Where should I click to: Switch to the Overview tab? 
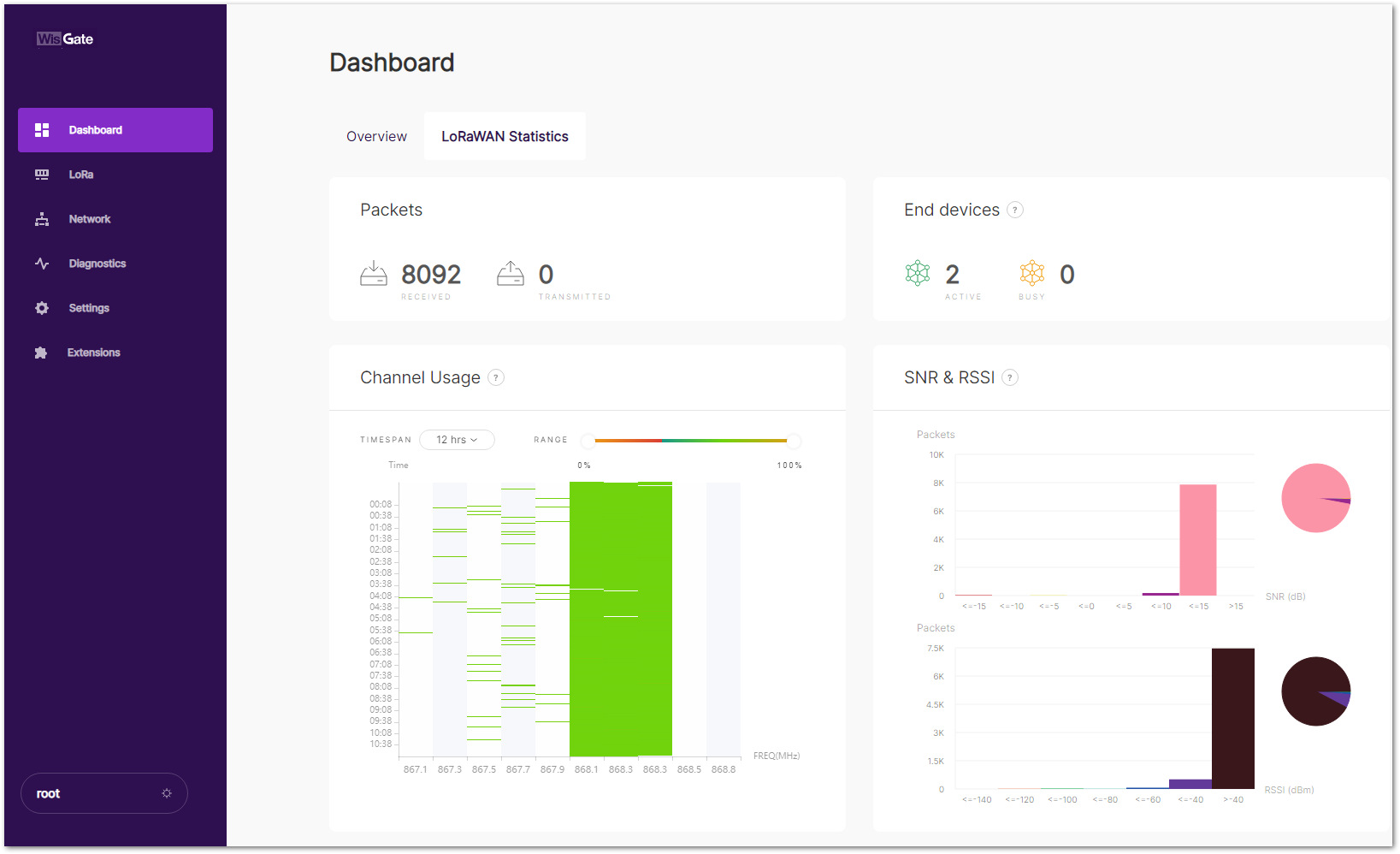376,135
